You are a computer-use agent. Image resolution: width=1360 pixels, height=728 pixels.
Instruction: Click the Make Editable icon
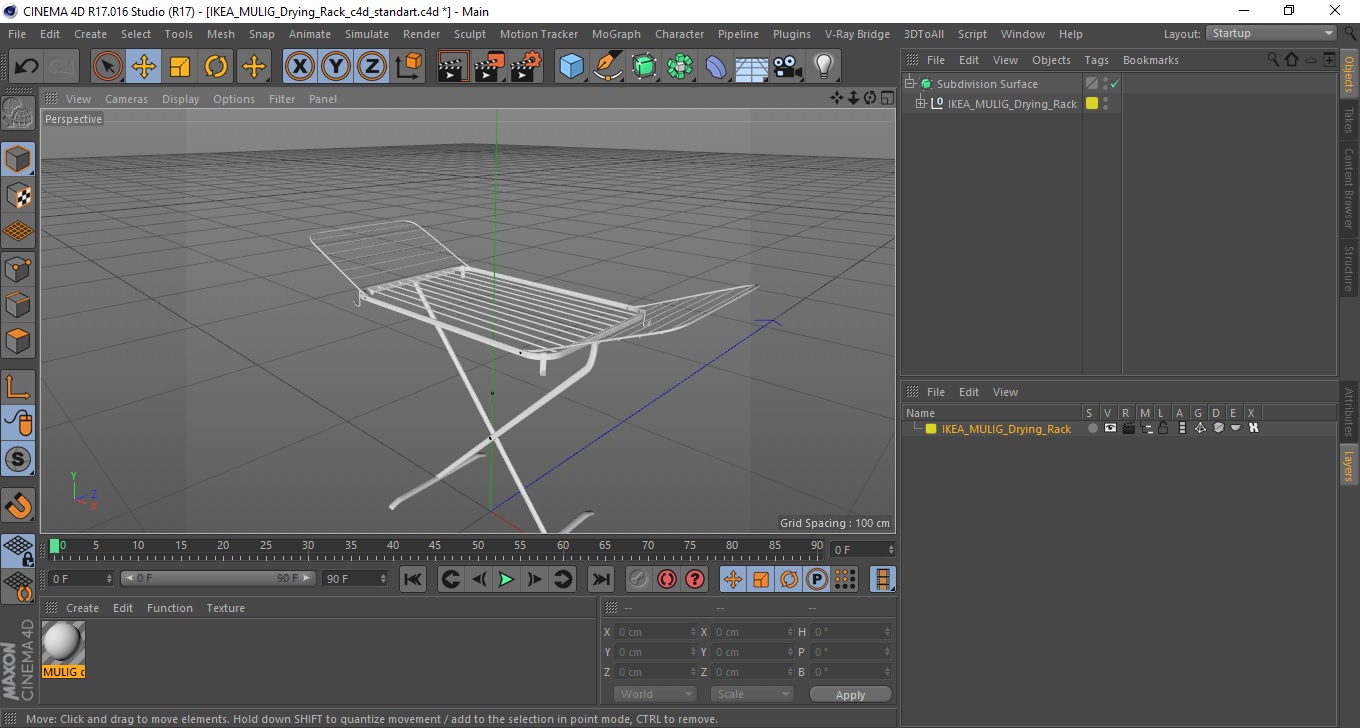pos(18,113)
